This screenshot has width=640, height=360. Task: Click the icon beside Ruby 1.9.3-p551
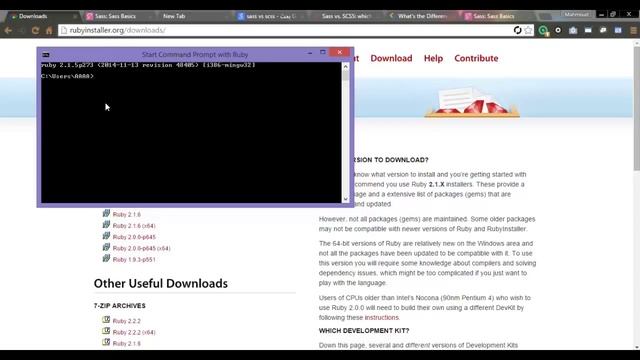[106, 258]
